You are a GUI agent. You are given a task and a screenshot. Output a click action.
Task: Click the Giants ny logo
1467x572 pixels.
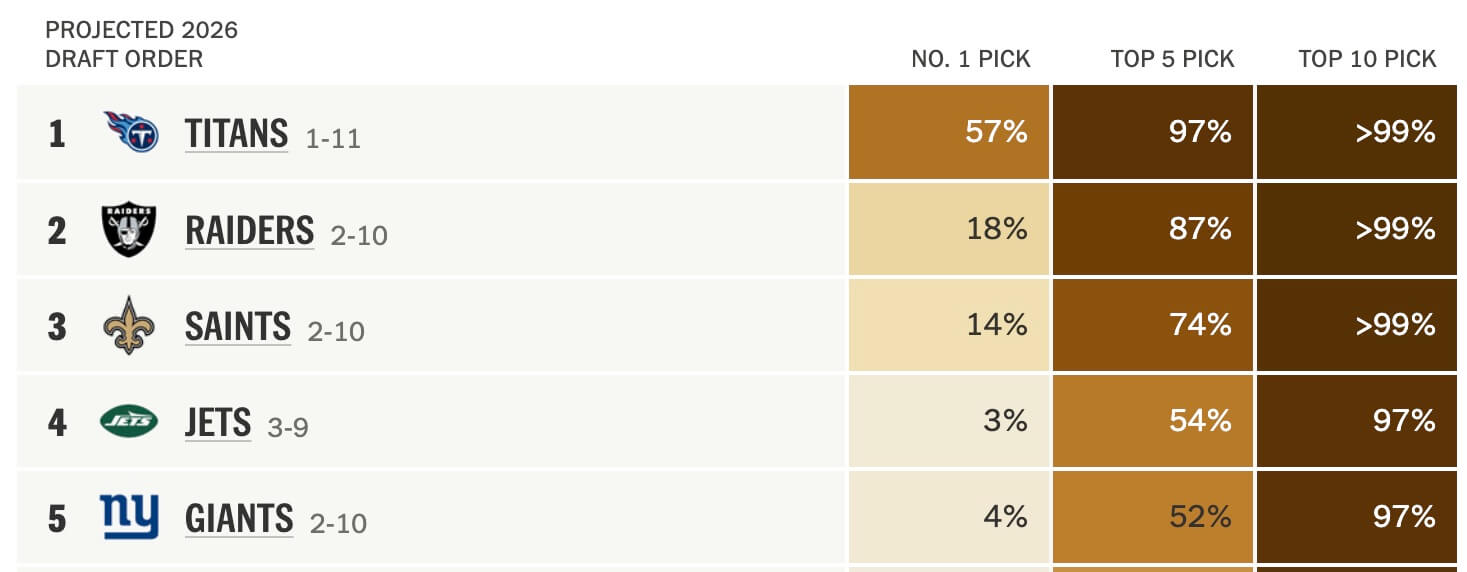tap(129, 517)
